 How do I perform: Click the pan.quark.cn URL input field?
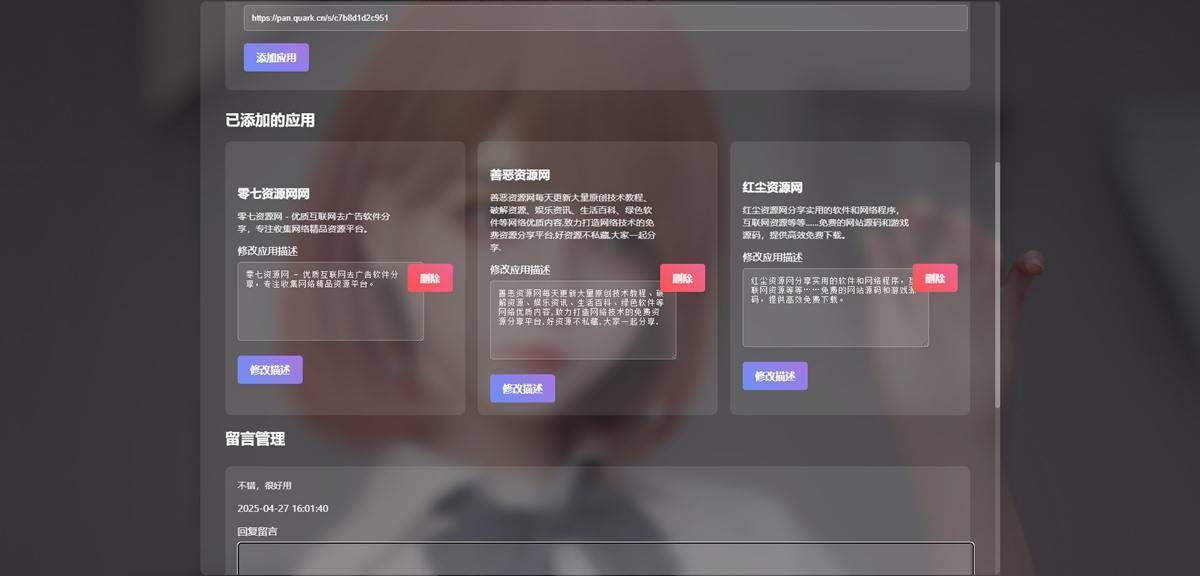[605, 18]
